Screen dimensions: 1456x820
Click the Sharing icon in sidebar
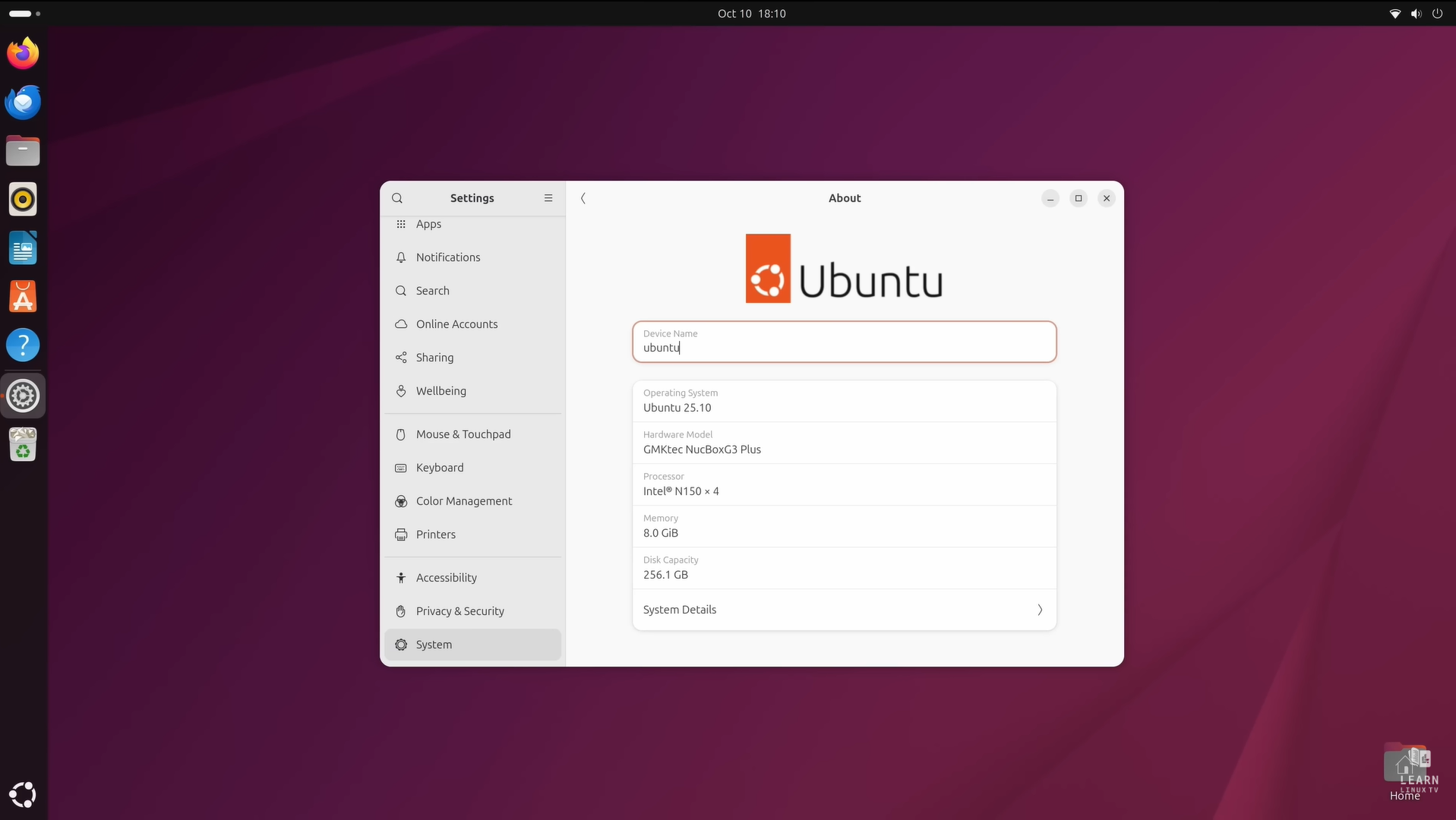401,358
